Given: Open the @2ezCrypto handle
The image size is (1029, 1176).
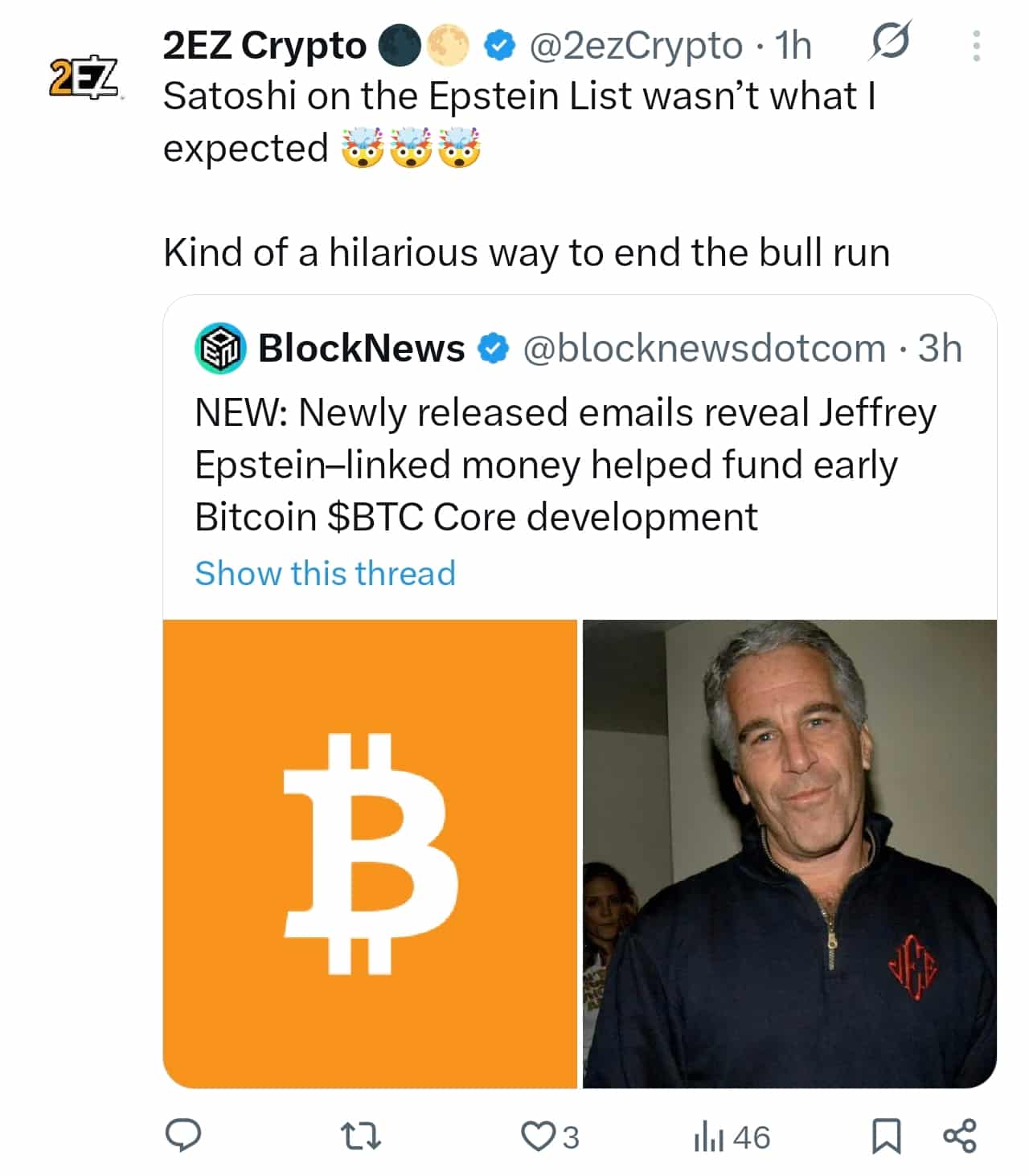Looking at the screenshot, I should (635, 45).
